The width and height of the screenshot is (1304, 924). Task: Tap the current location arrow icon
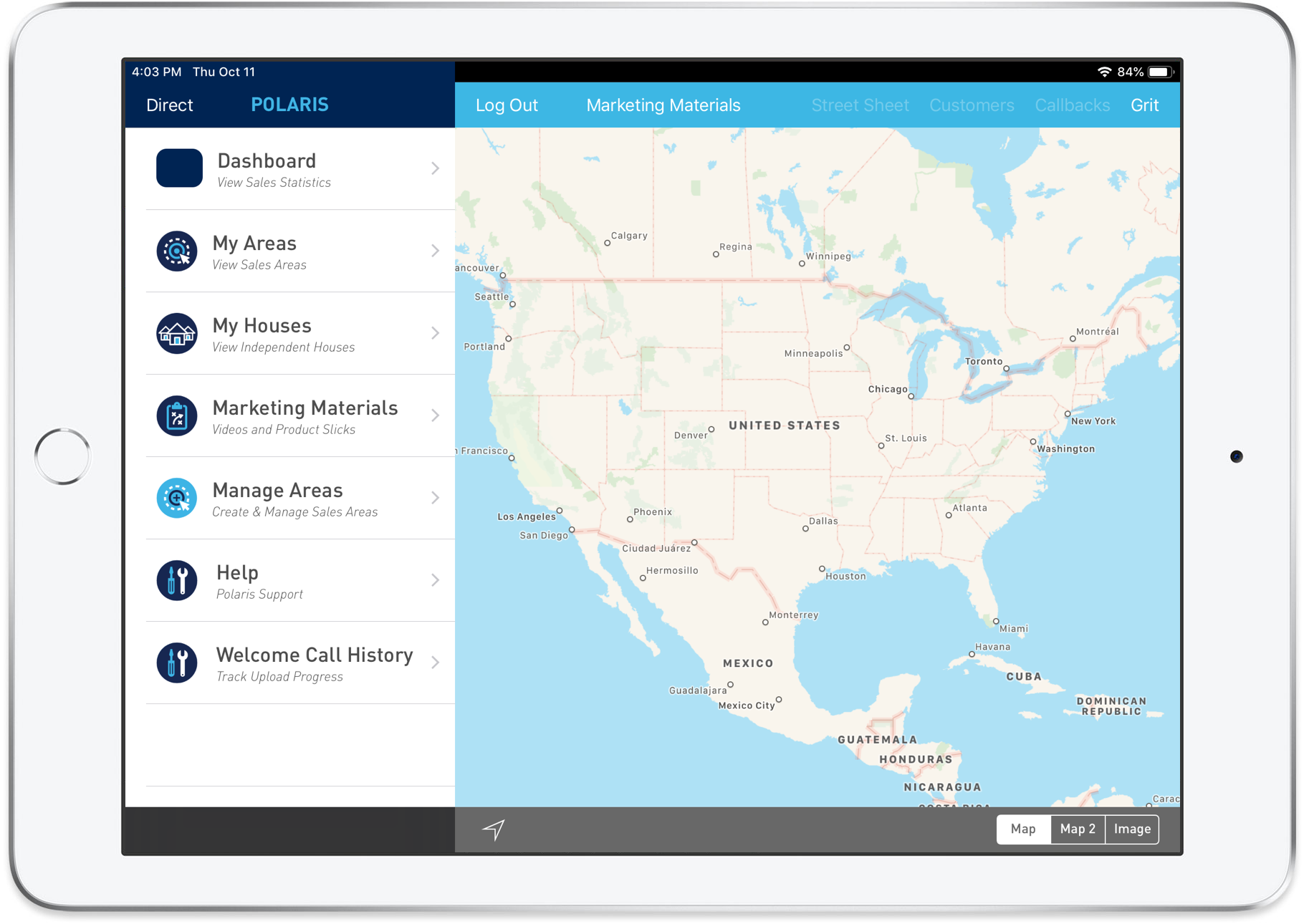pyautogui.click(x=494, y=829)
